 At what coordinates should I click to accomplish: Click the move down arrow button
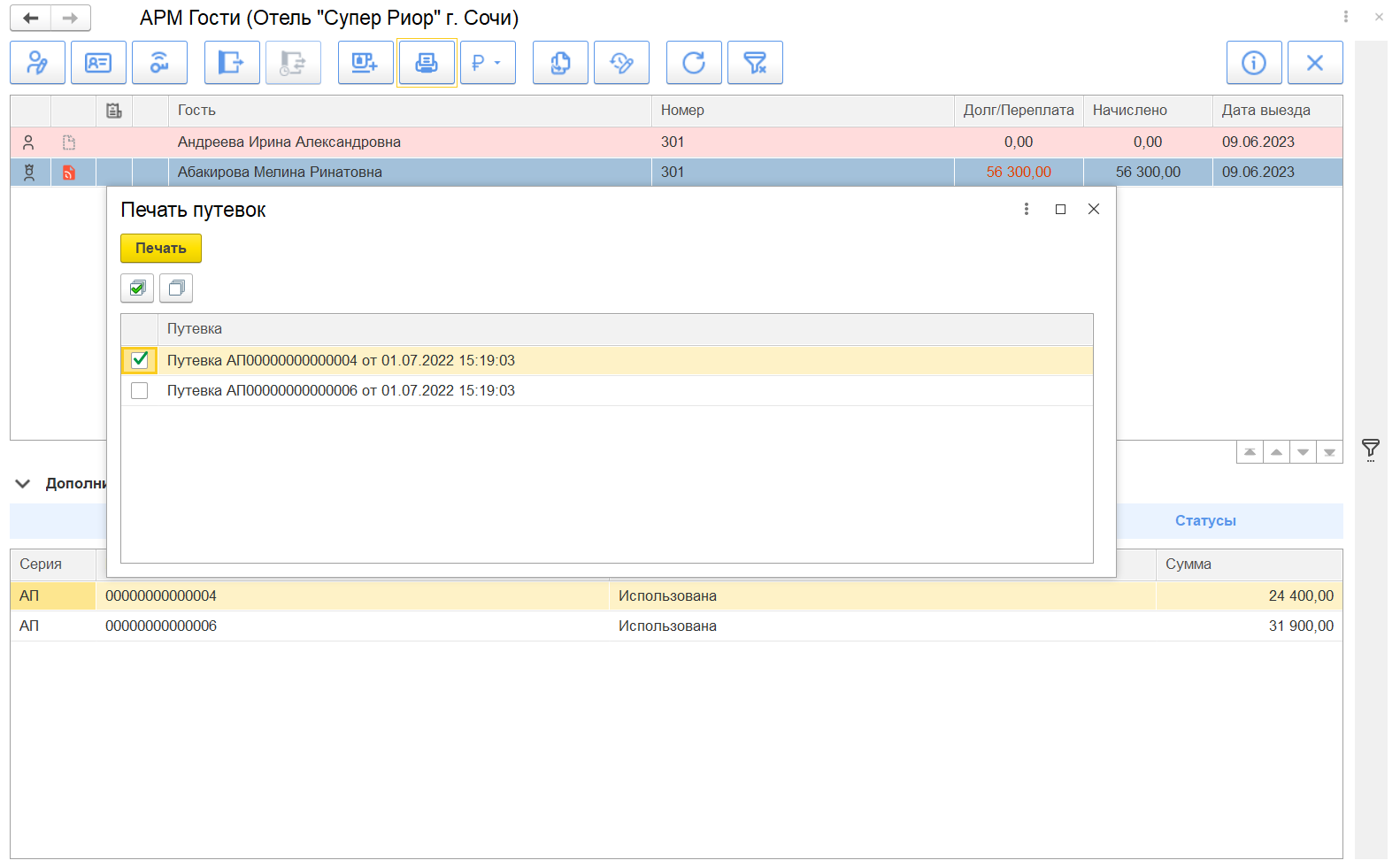pyautogui.click(x=1303, y=452)
